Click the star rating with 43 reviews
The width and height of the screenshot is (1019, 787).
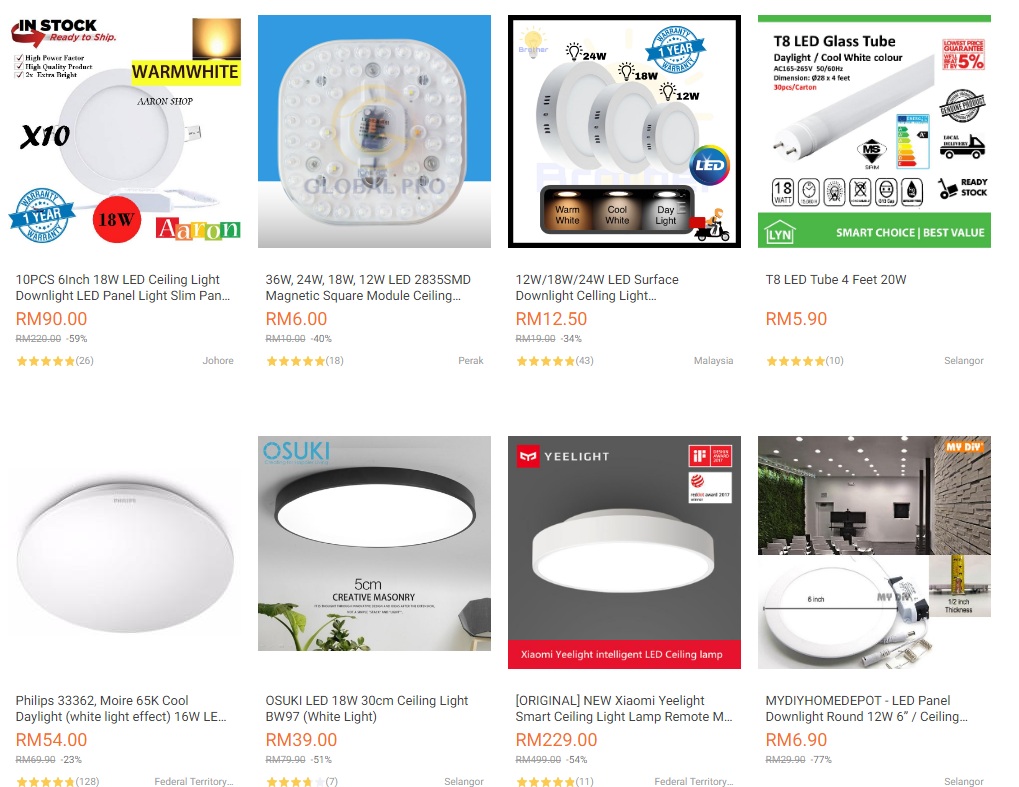click(x=554, y=361)
